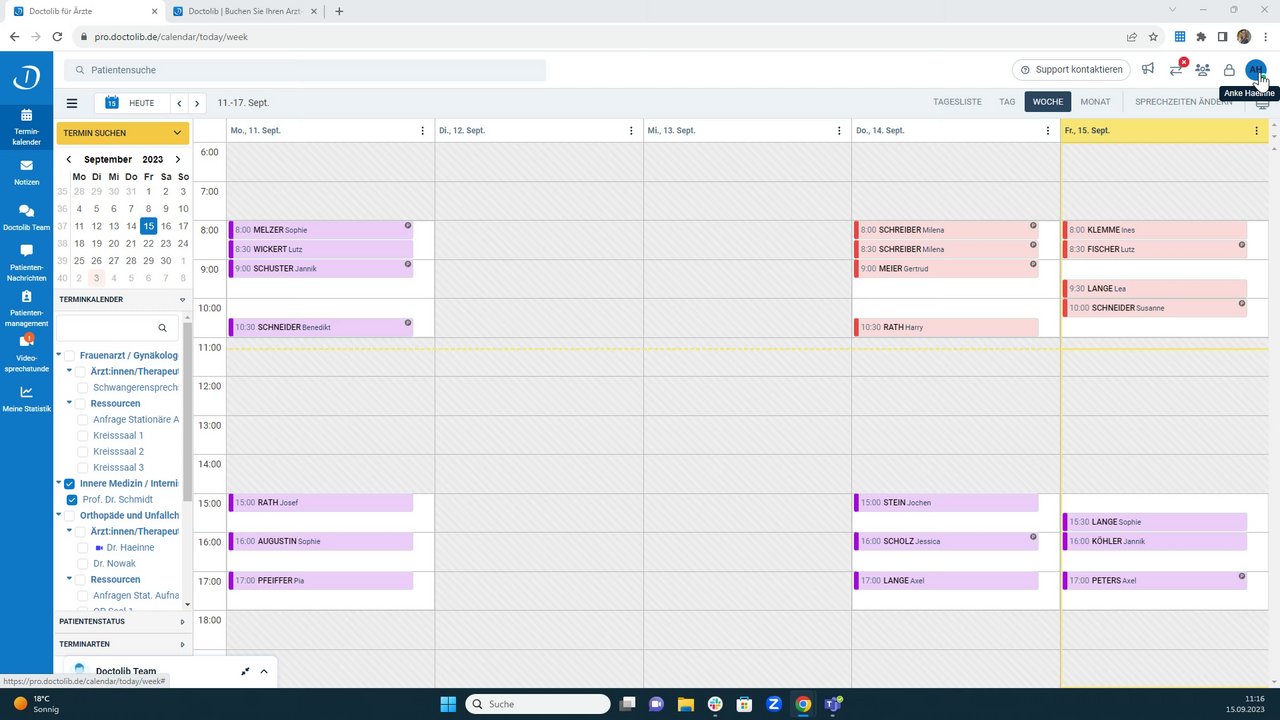
Task: Collapse Orthopäde und Unfallchirurg tree node
Action: (59, 515)
